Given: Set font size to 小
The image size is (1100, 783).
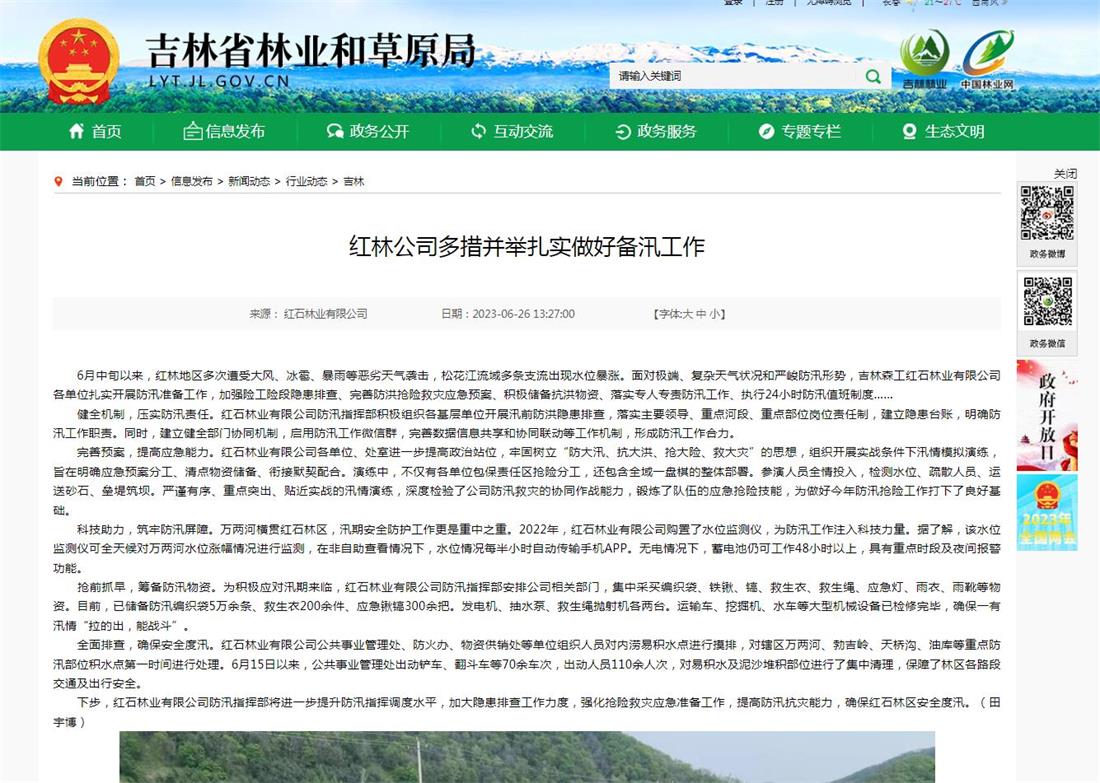Looking at the screenshot, I should [715, 314].
